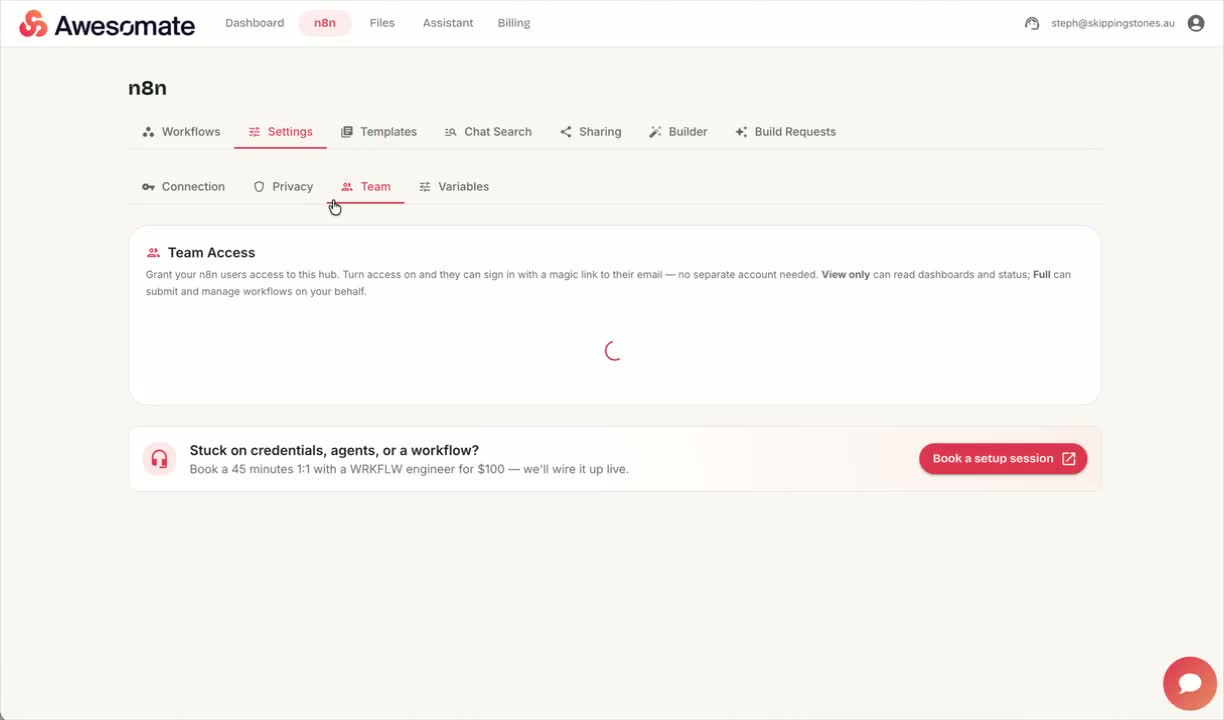The height and width of the screenshot is (720, 1224).
Task: Open the Dashboard nav item
Action: [255, 23]
